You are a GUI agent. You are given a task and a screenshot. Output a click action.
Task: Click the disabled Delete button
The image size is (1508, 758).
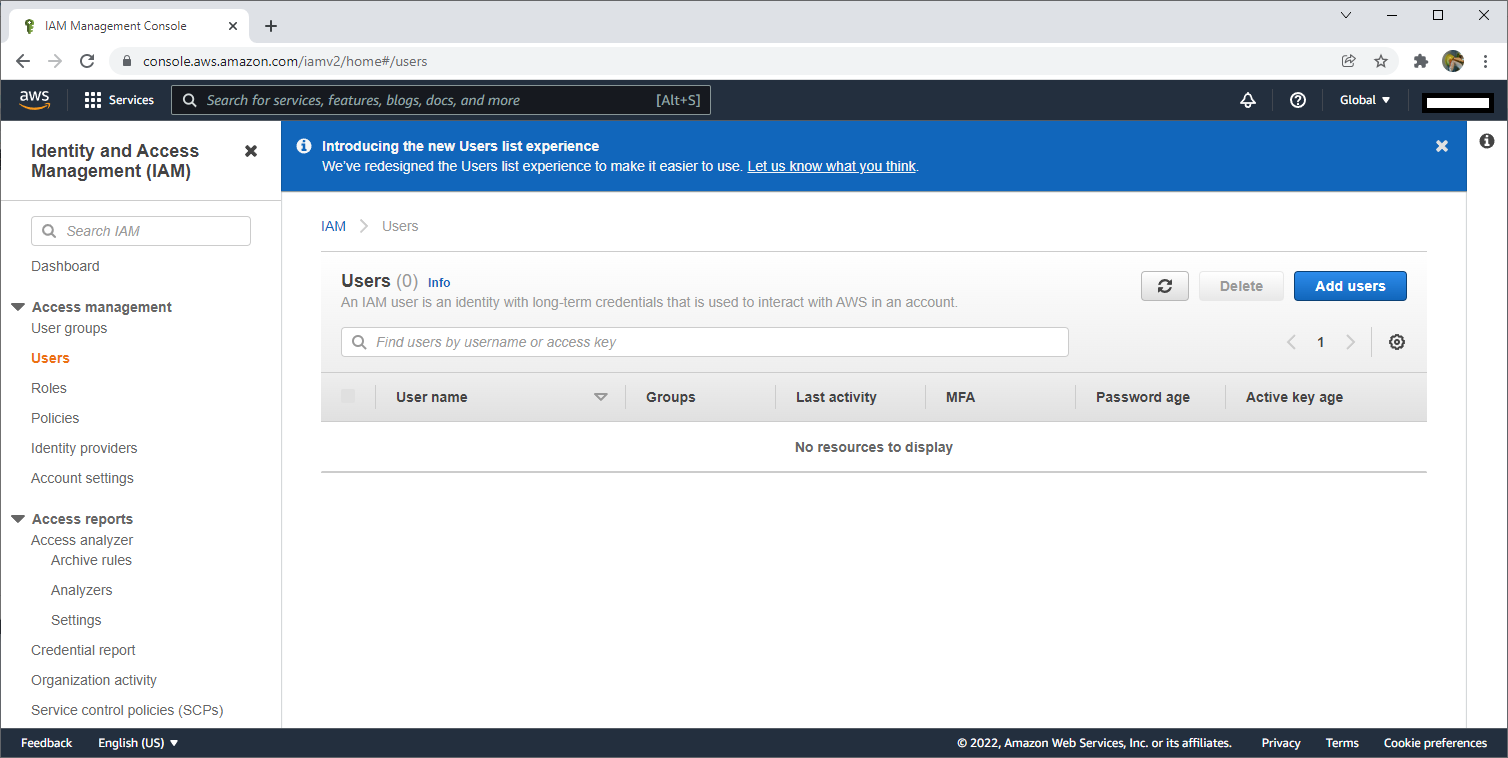(x=1241, y=286)
